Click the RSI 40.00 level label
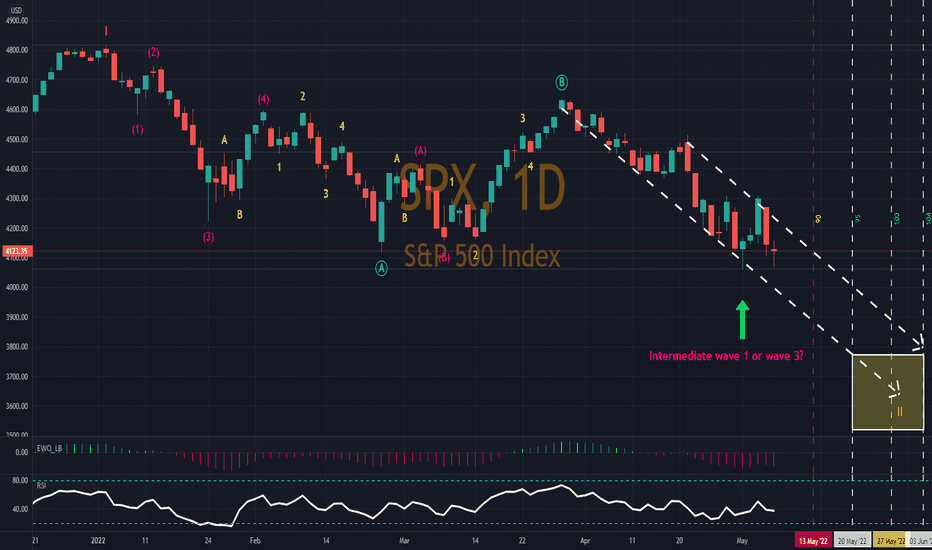This screenshot has height=550, width=932. [x=20, y=509]
